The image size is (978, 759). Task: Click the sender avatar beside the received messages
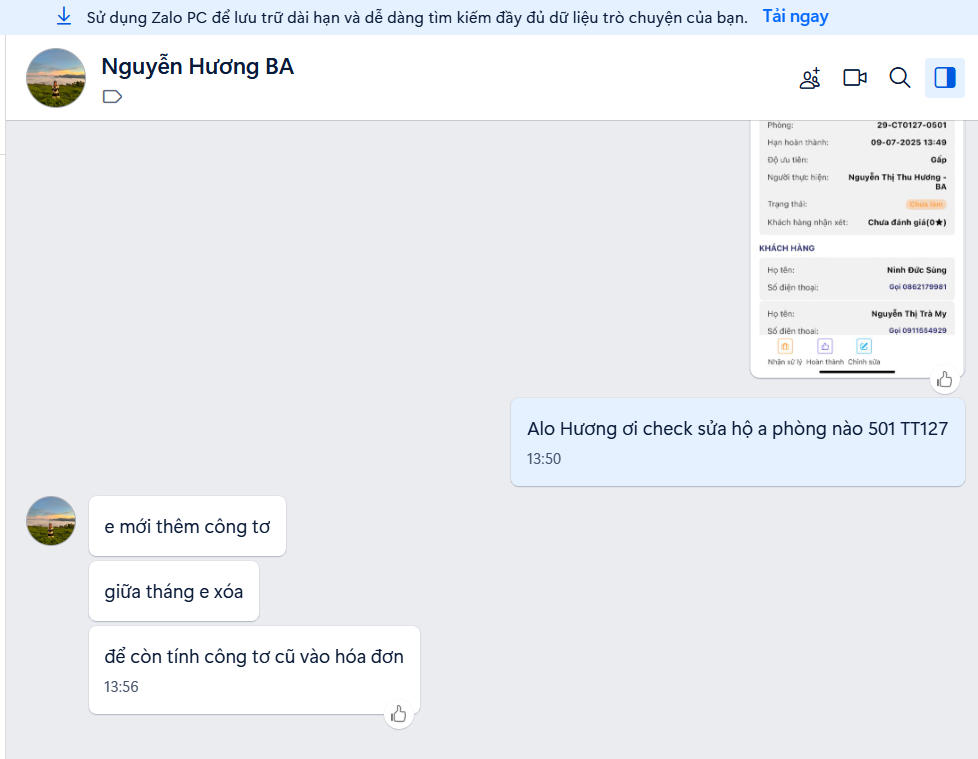click(x=51, y=521)
